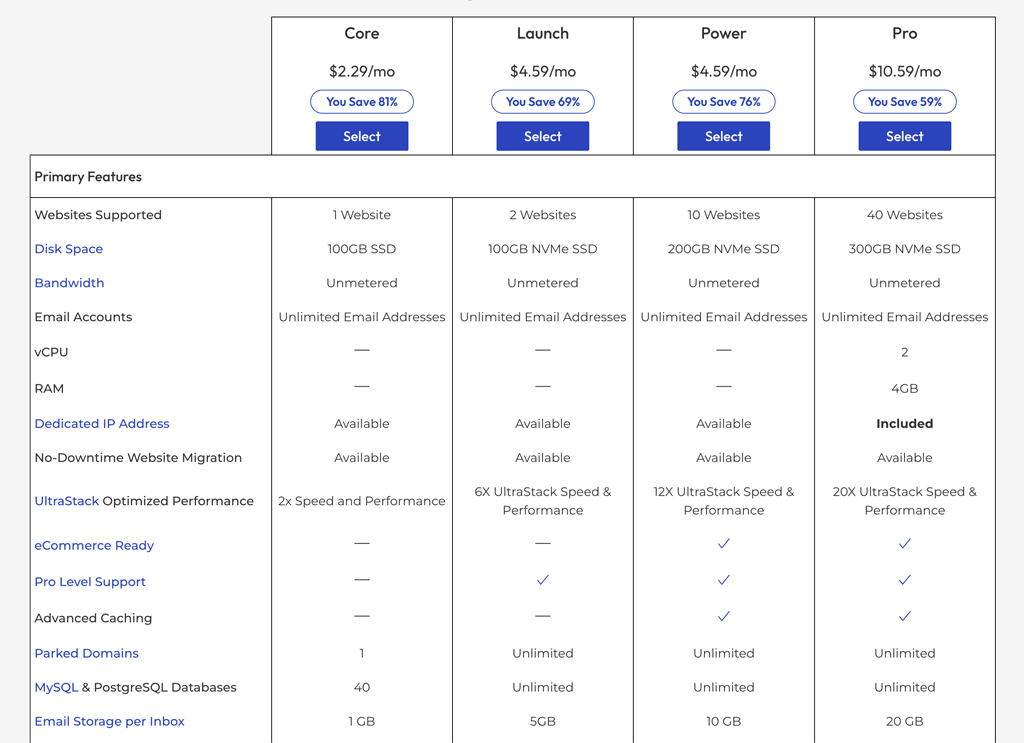This screenshot has width=1024, height=743.
Task: Click the 'You Save 81%' badge under Core
Action: (x=361, y=101)
